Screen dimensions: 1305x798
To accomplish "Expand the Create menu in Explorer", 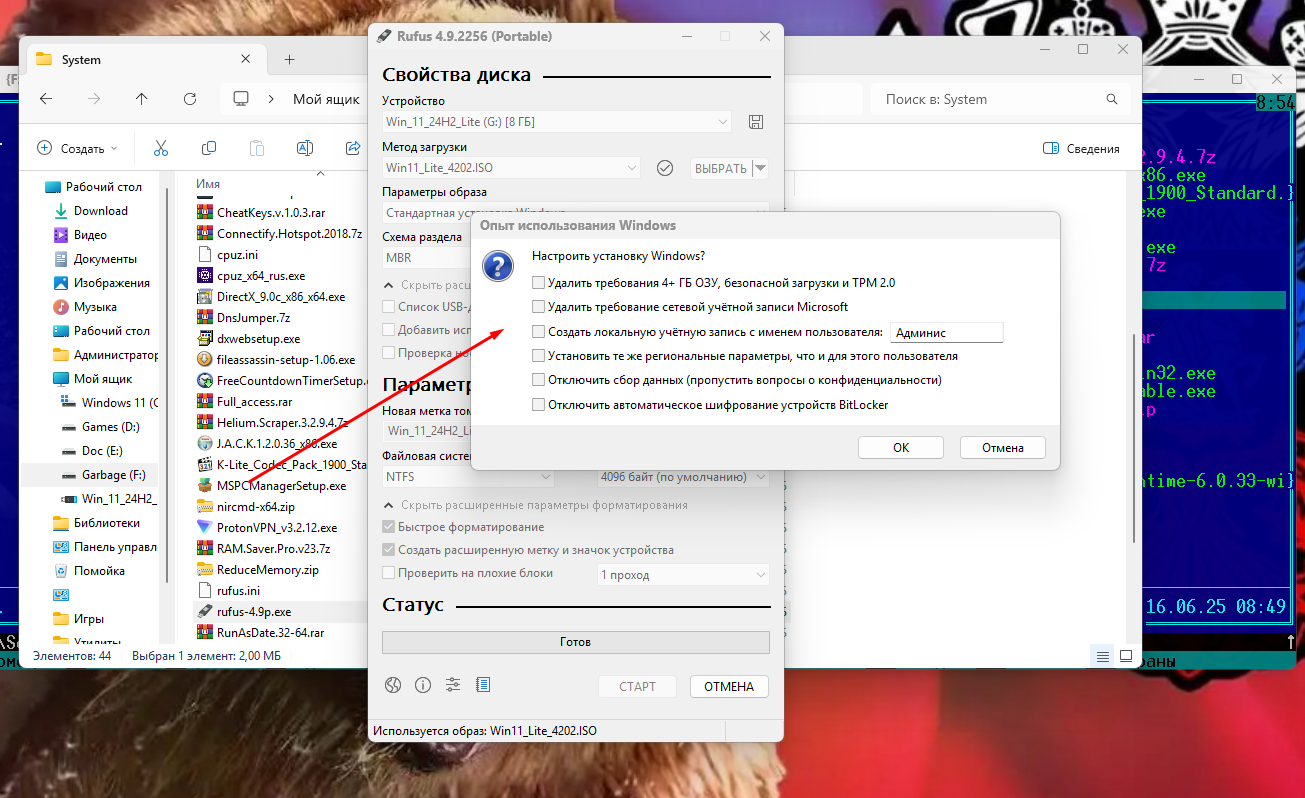I will point(77,148).
